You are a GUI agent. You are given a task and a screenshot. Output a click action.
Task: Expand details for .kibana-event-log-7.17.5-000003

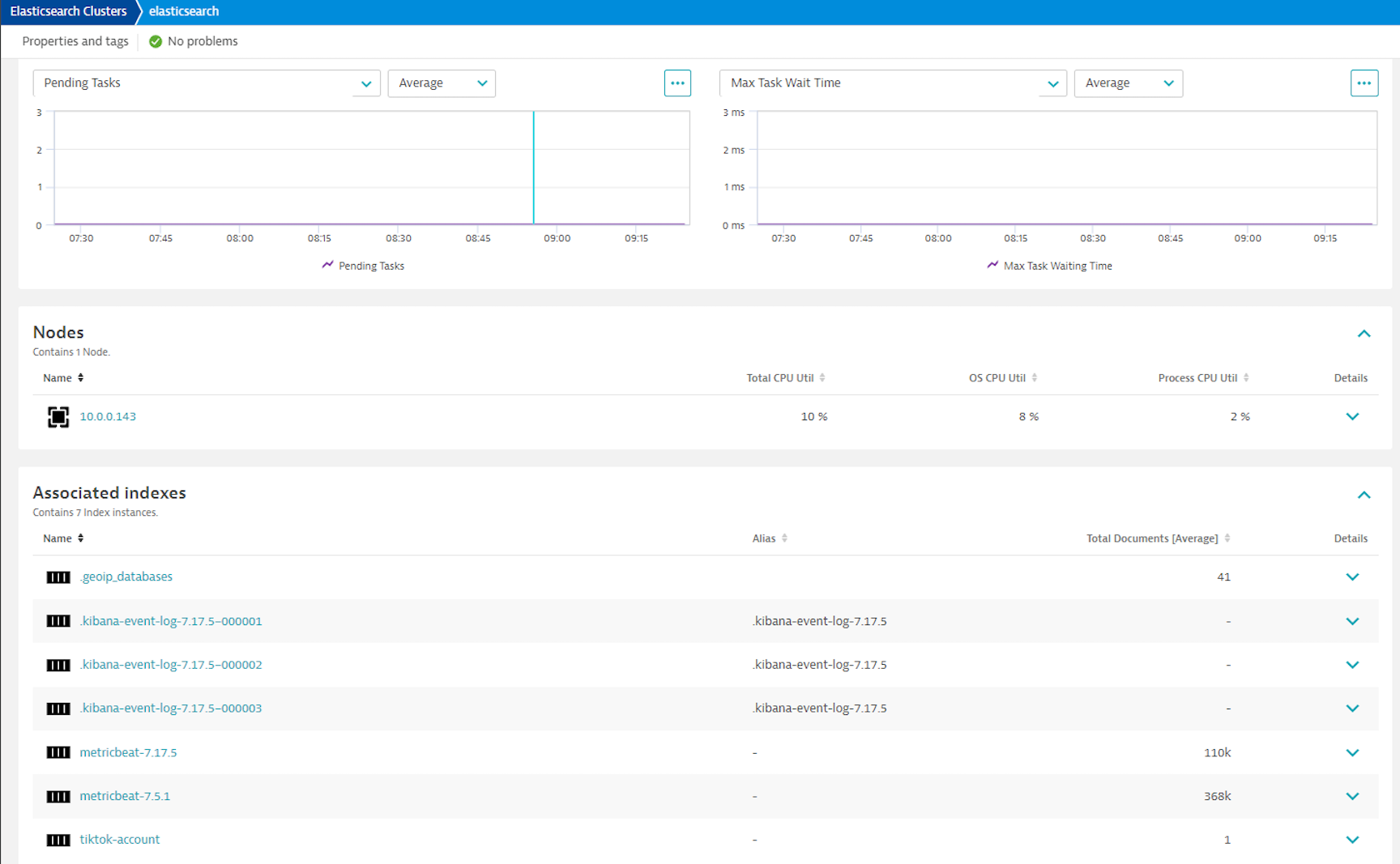(x=1352, y=709)
